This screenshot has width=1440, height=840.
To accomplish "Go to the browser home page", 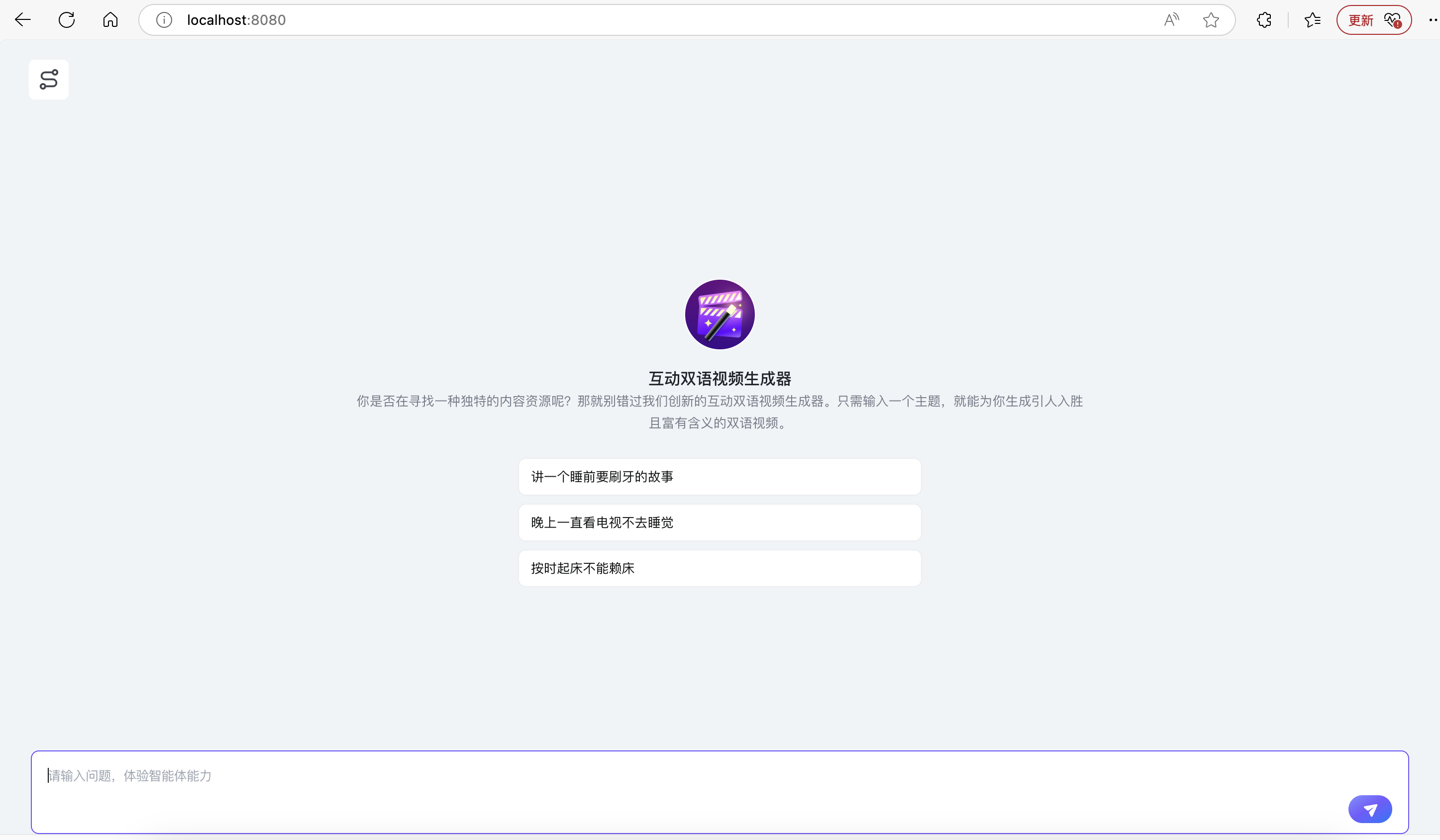I will 110,20.
